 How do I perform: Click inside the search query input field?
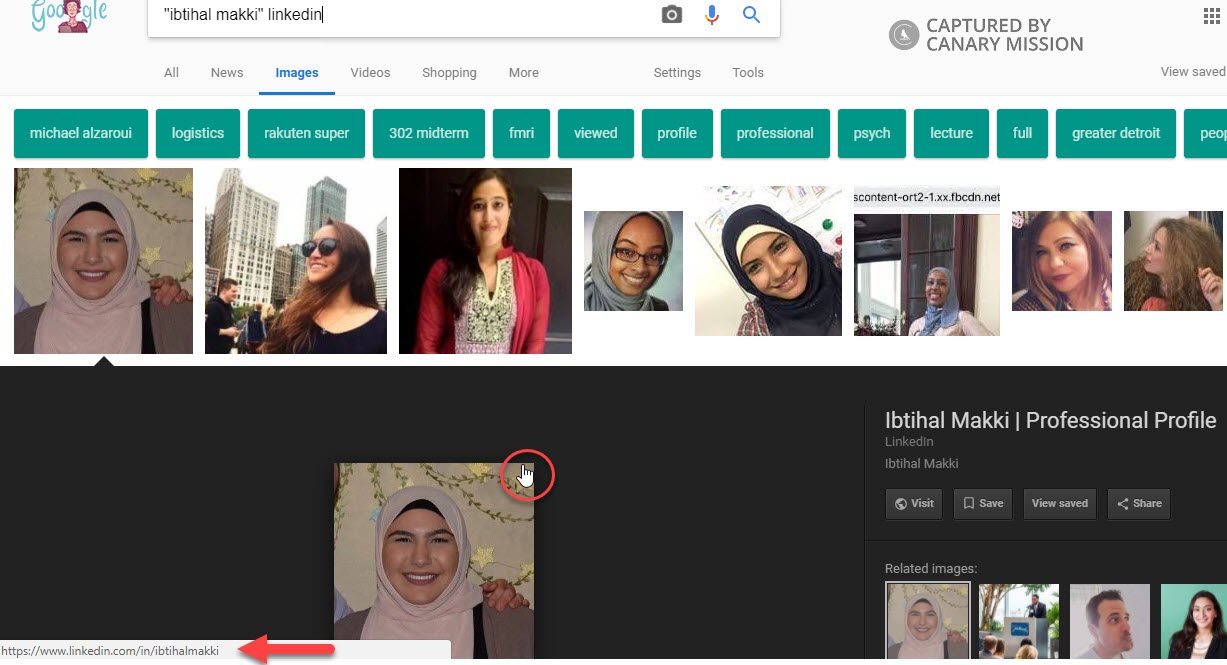coord(400,14)
